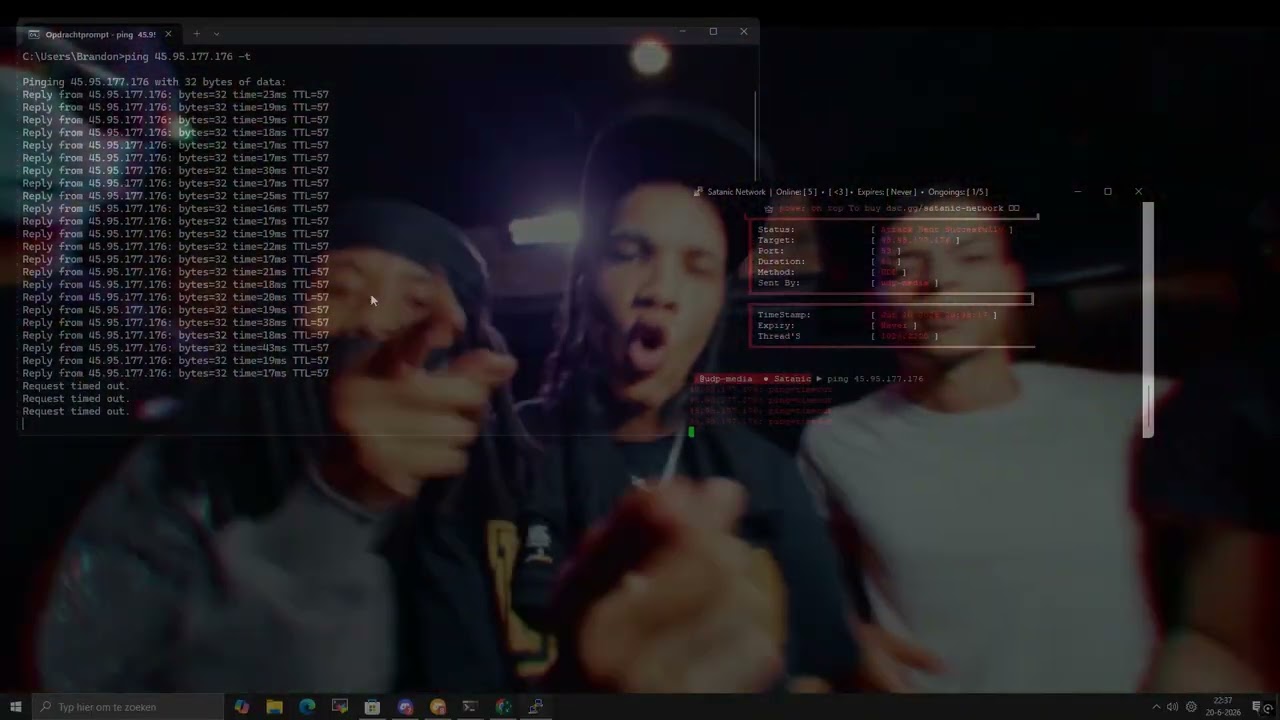Click the 'Pinging 45.95.177.176 with 32 bytes' line
Screen dimensions: 1280x720
point(154,82)
